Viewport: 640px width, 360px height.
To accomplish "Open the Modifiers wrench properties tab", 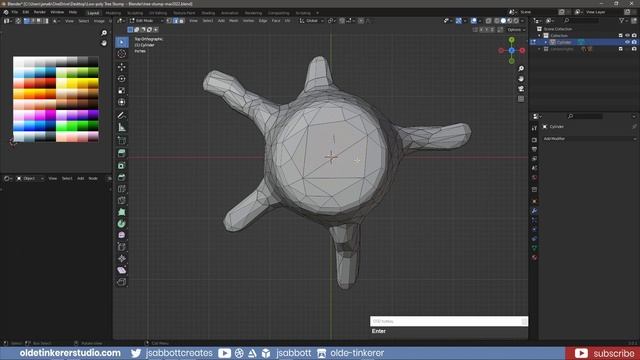I will pyautogui.click(x=534, y=211).
